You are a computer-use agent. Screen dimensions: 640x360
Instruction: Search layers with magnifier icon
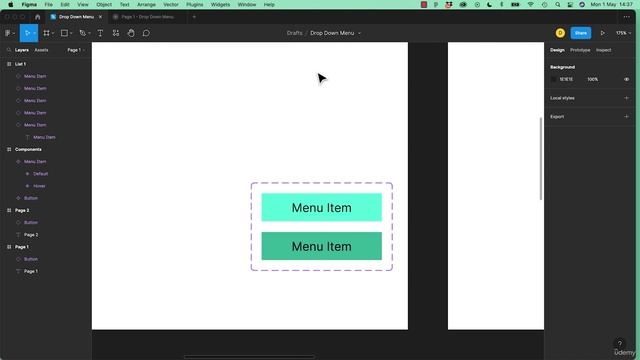tap(9, 50)
